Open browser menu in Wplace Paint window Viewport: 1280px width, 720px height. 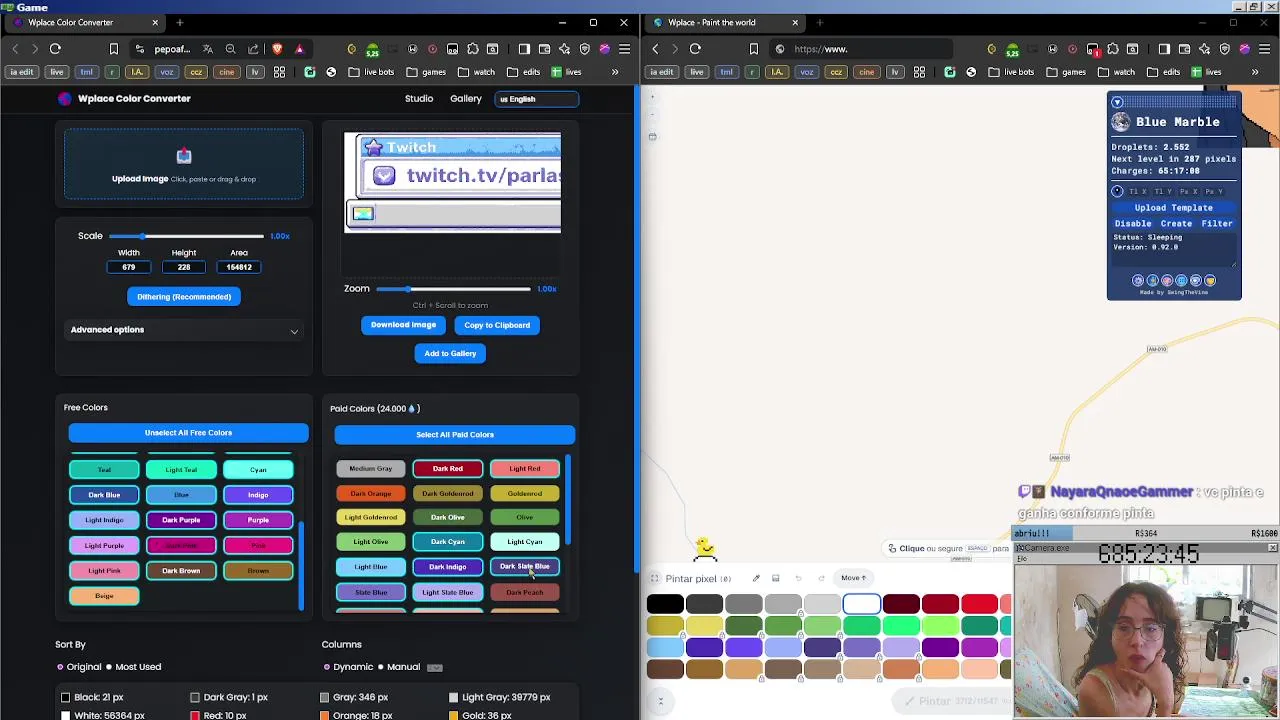1265,49
